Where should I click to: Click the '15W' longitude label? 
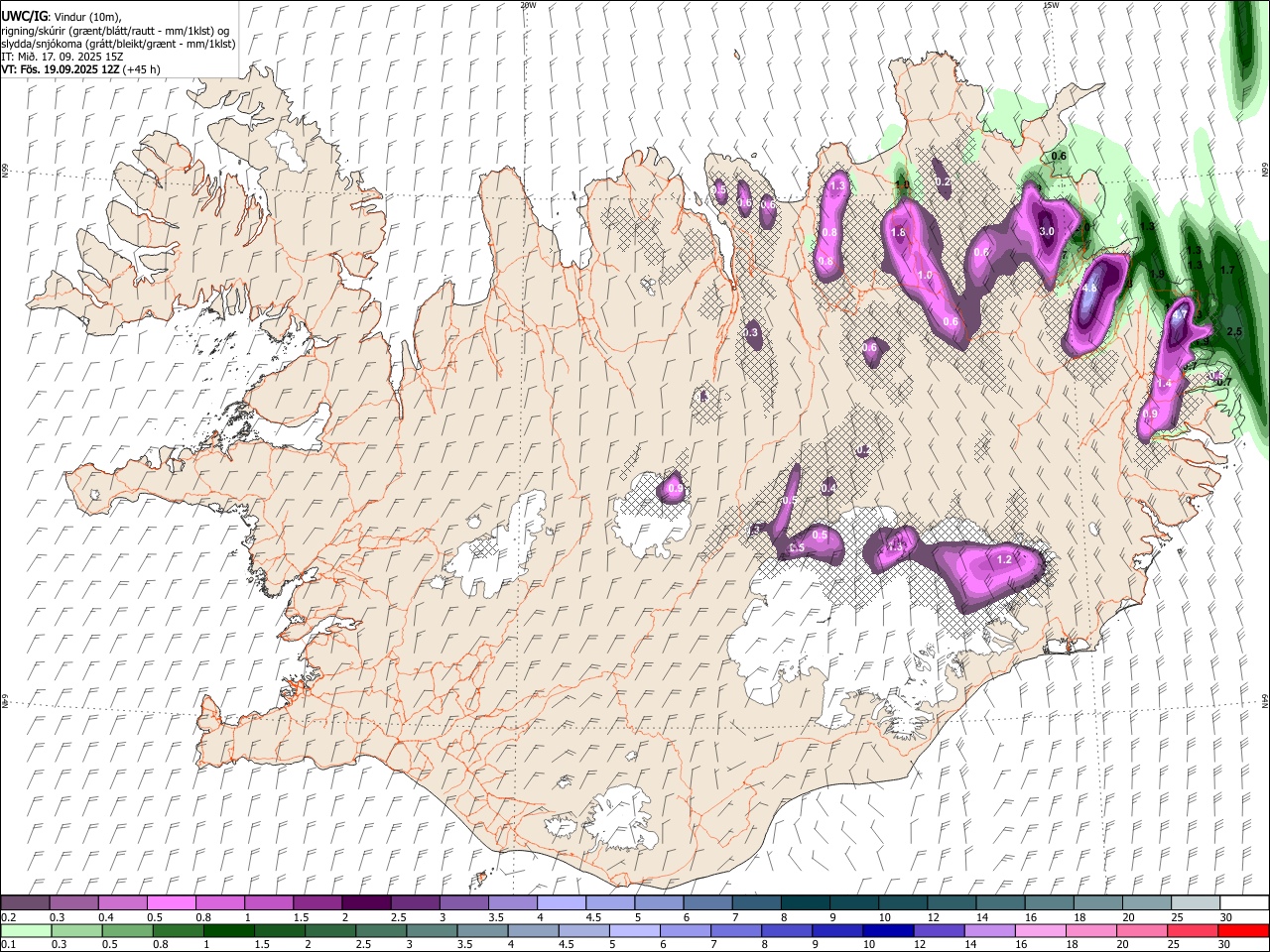(x=1050, y=5)
